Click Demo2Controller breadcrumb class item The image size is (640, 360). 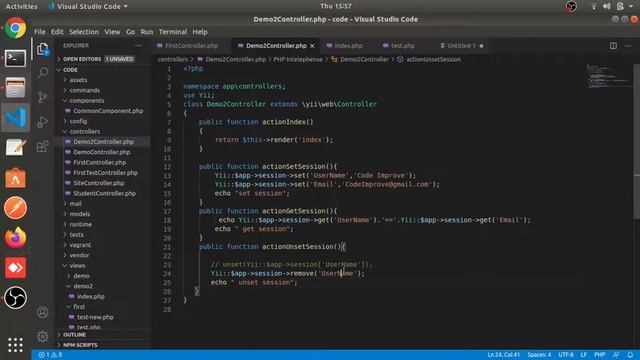tap(364, 59)
